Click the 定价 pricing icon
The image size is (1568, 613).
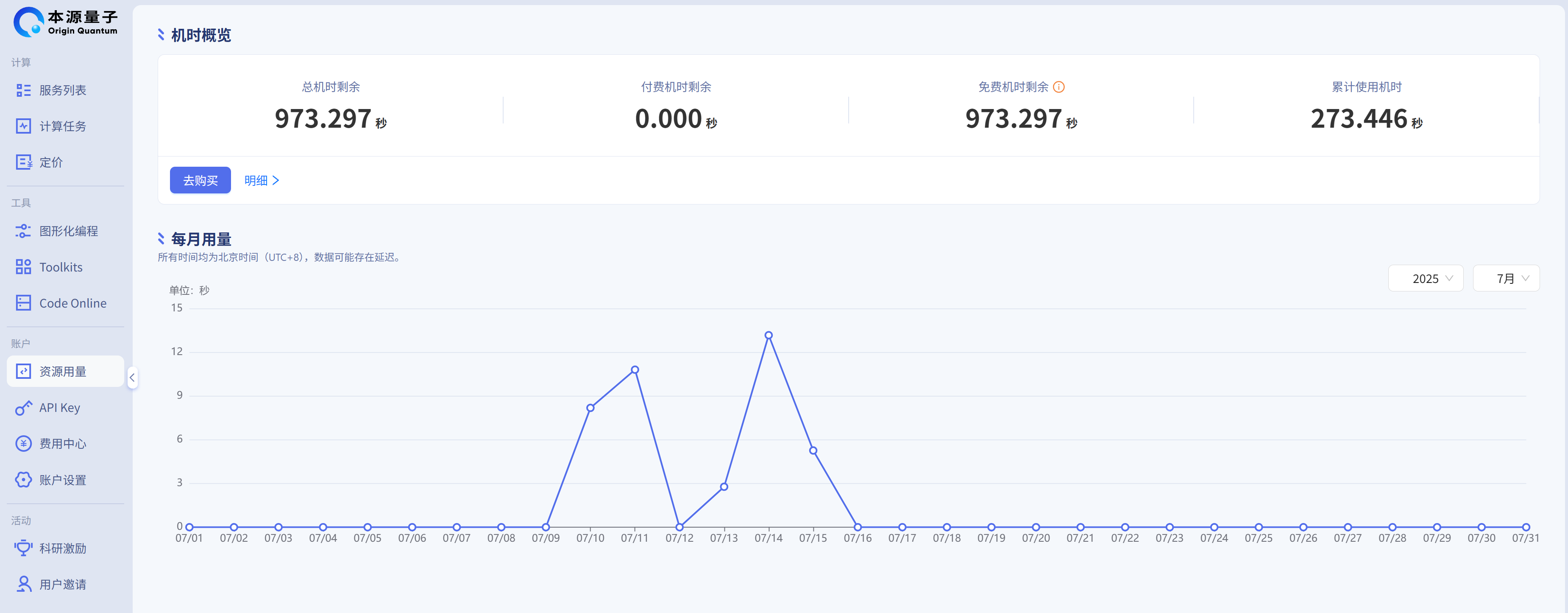[x=23, y=162]
